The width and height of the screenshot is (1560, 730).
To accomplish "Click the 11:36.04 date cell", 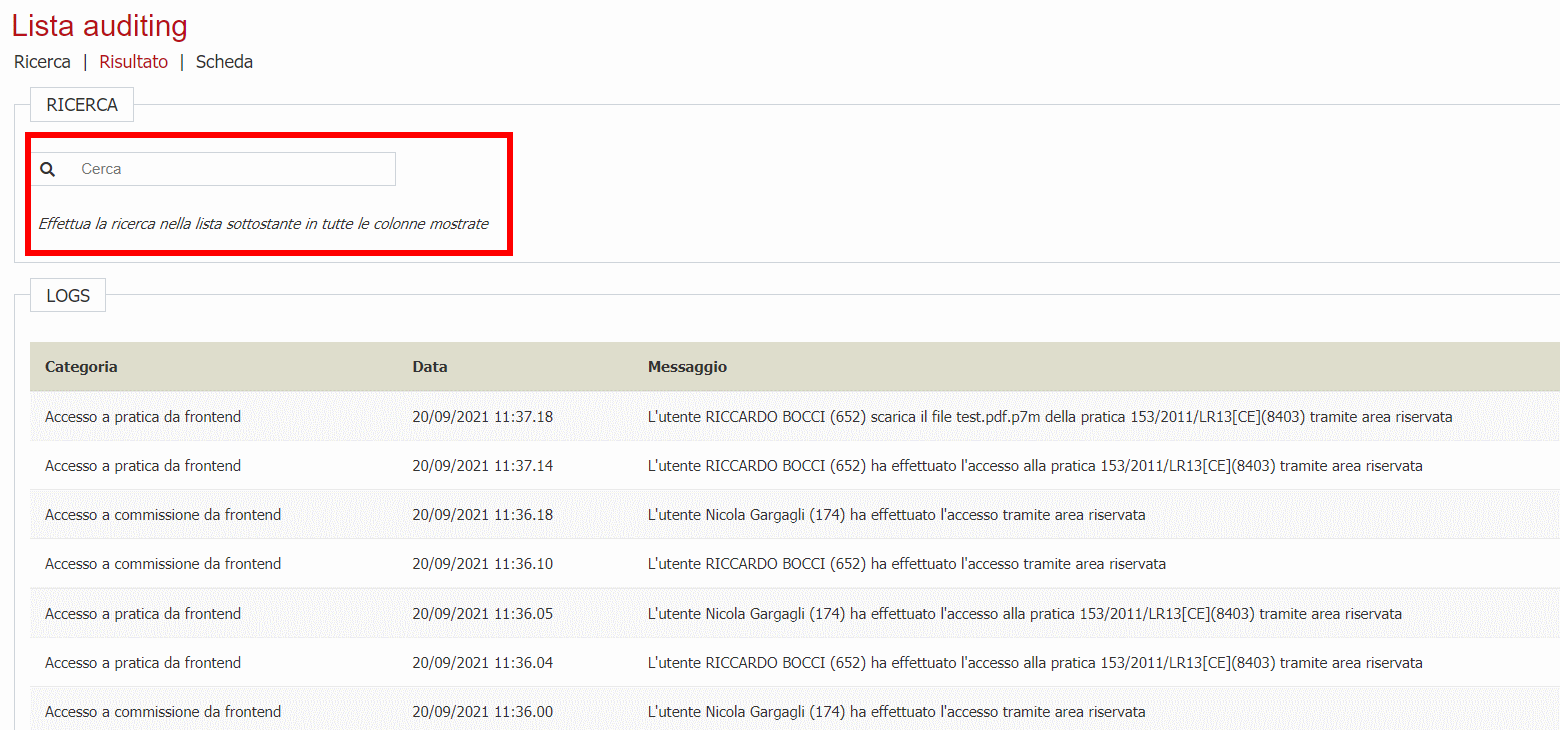I will coord(482,663).
